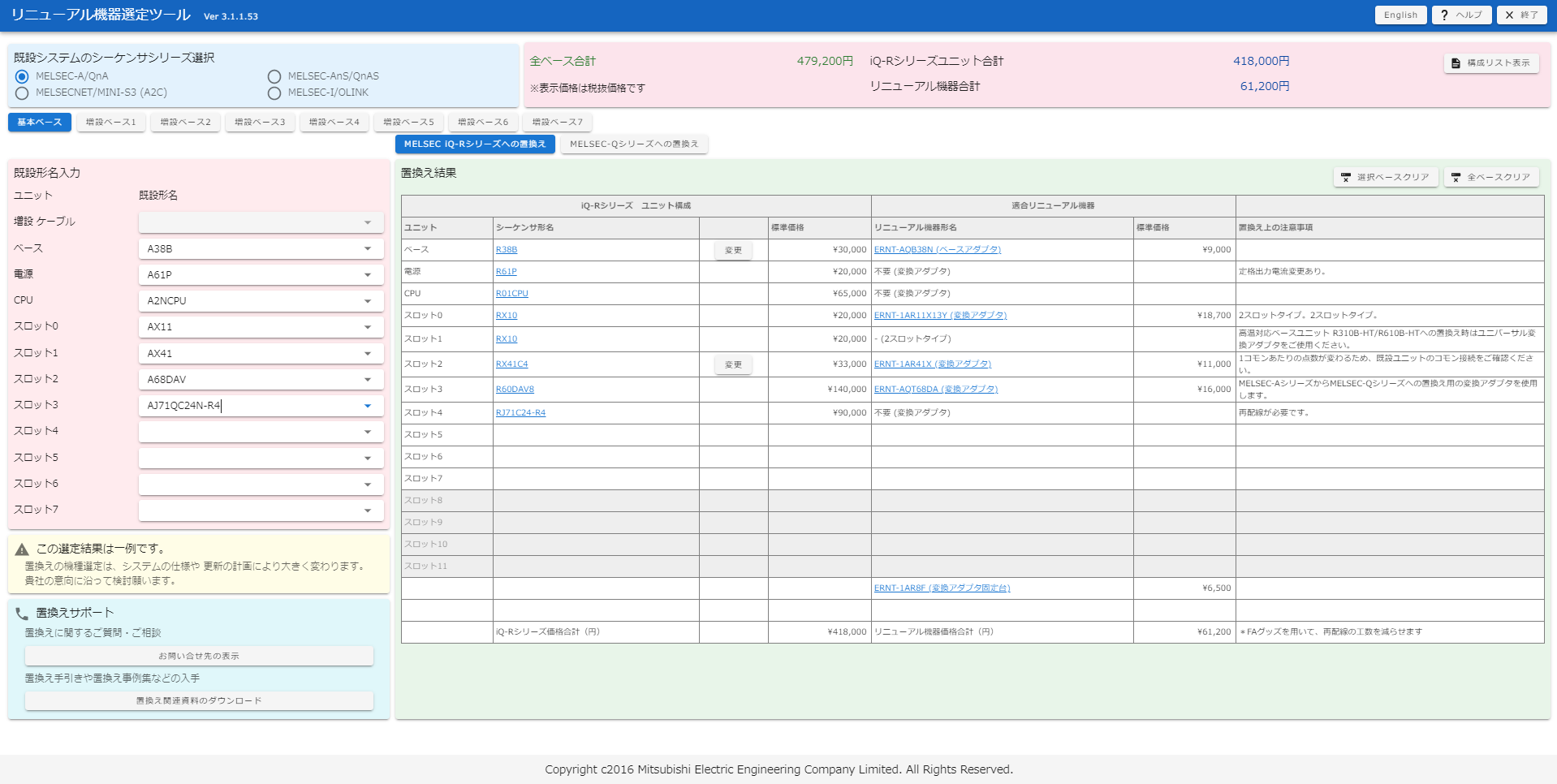Open the スロット1 dropdown showing AX41
This screenshot has height=784, width=1557.
tap(261, 353)
